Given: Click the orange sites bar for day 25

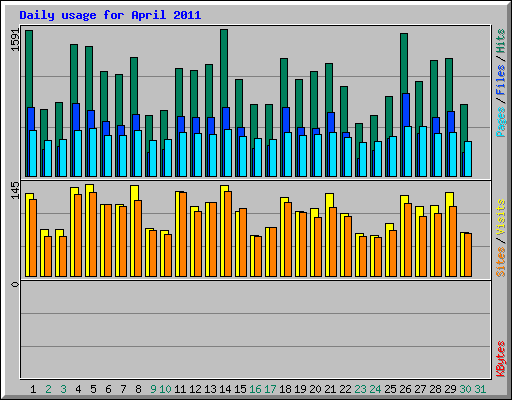Looking at the screenshot, I should pyautogui.click(x=393, y=253).
